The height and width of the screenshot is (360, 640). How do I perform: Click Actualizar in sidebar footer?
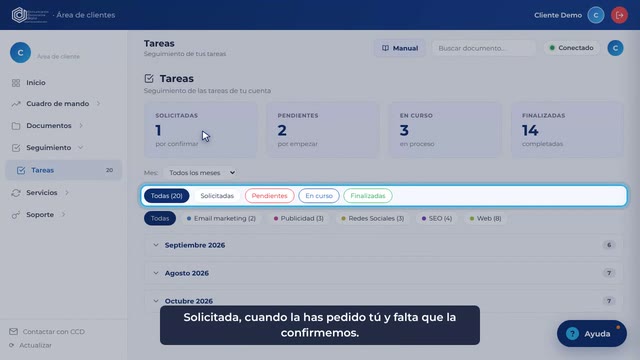36,345
